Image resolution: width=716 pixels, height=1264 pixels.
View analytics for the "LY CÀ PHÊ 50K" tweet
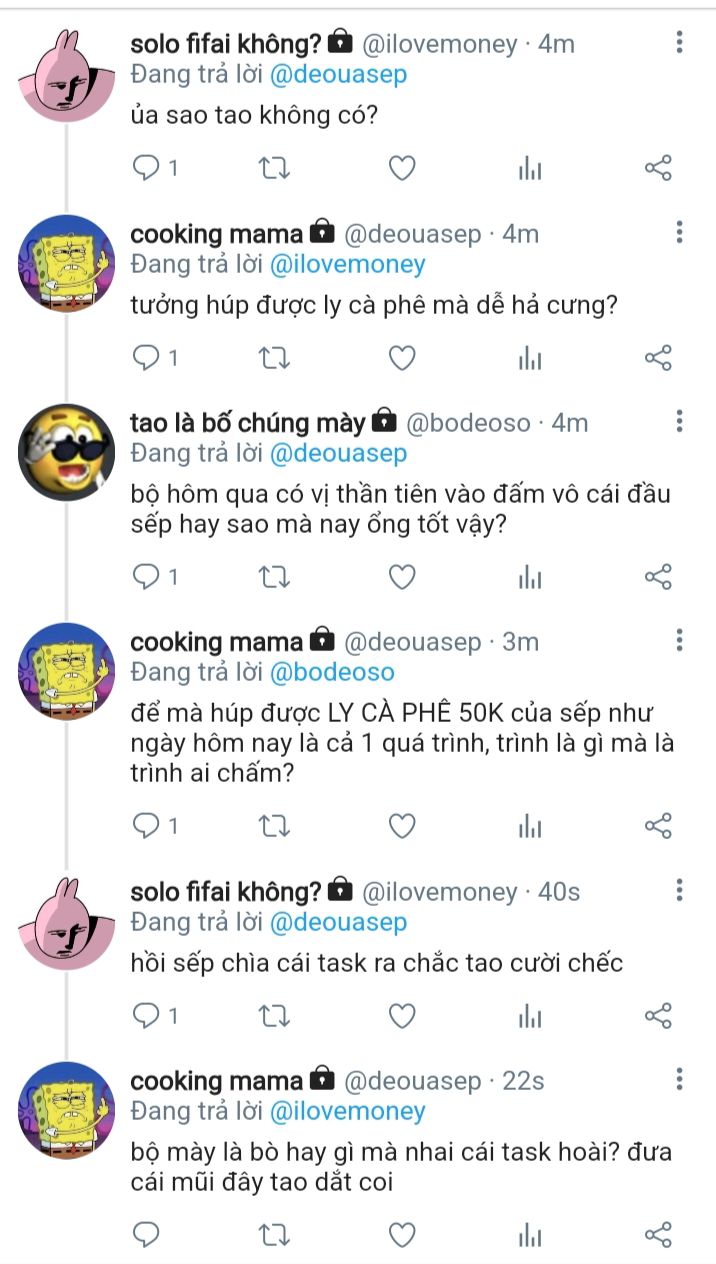[530, 825]
